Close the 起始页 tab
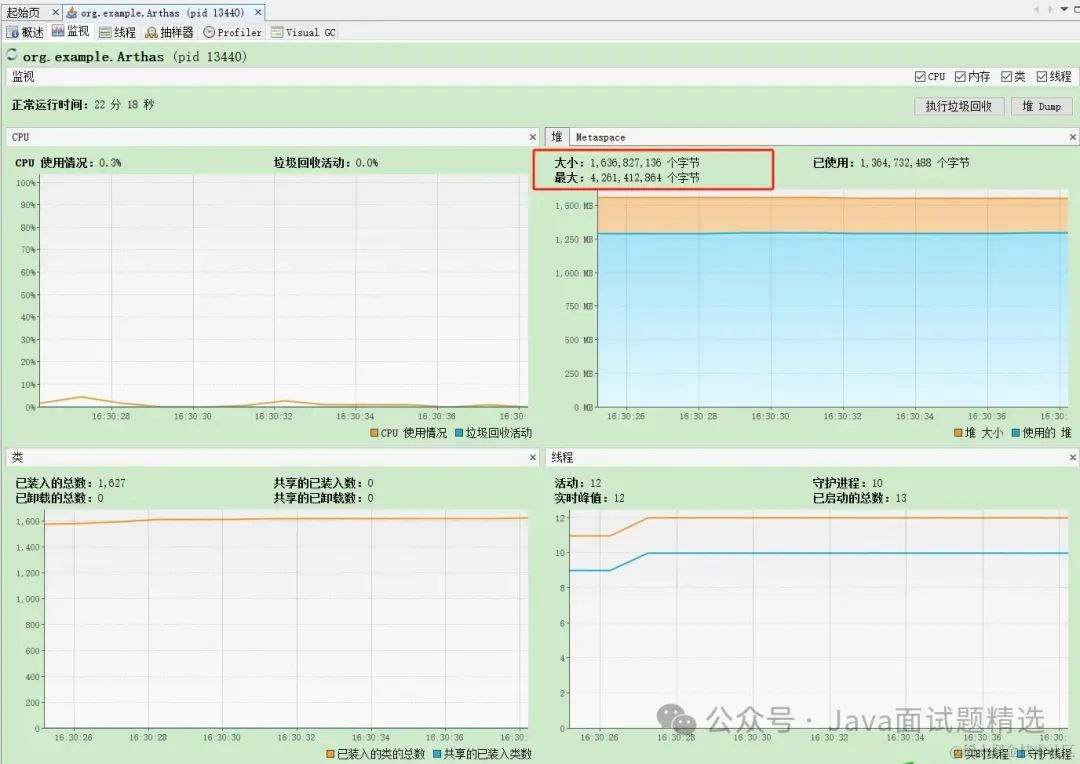This screenshot has height=764, width=1080. (x=56, y=12)
